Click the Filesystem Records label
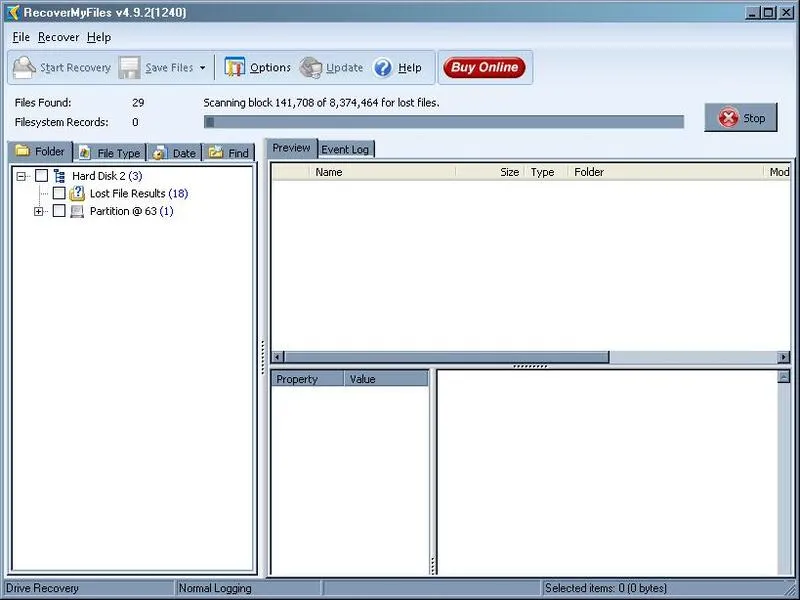Screen dimensions: 800x600 pyautogui.click(x=61, y=122)
